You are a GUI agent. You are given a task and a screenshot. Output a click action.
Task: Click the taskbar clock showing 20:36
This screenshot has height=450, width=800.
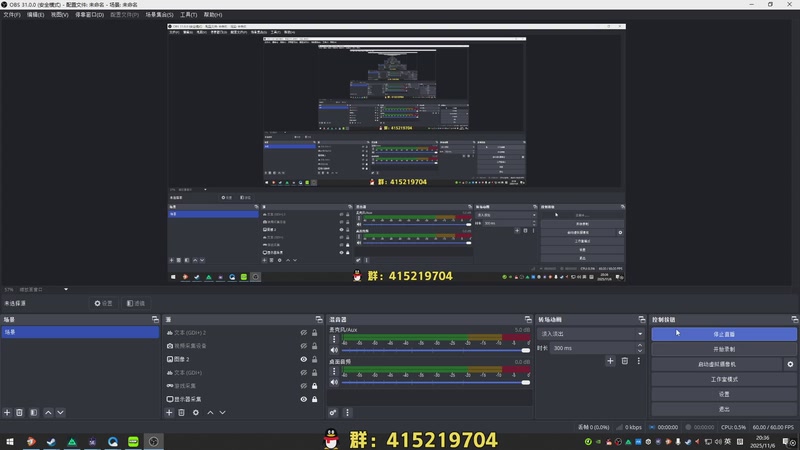(762, 441)
